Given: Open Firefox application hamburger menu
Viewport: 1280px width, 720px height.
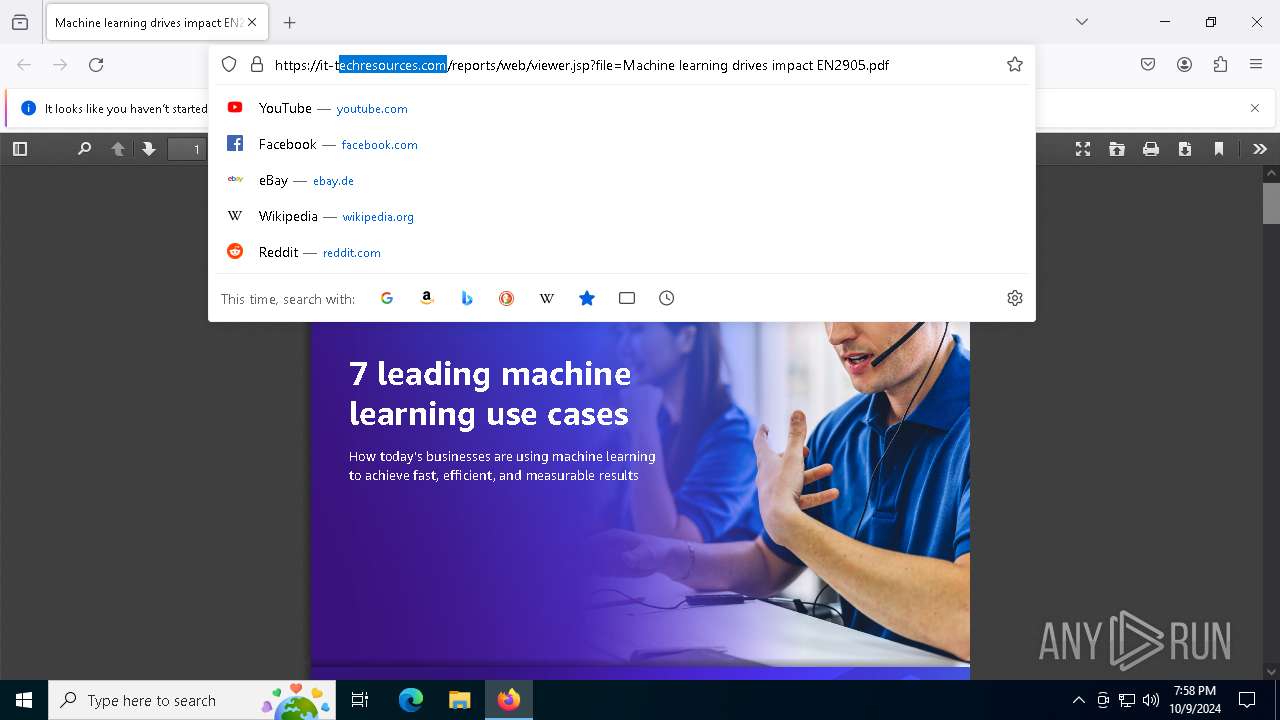Looking at the screenshot, I should [x=1256, y=65].
